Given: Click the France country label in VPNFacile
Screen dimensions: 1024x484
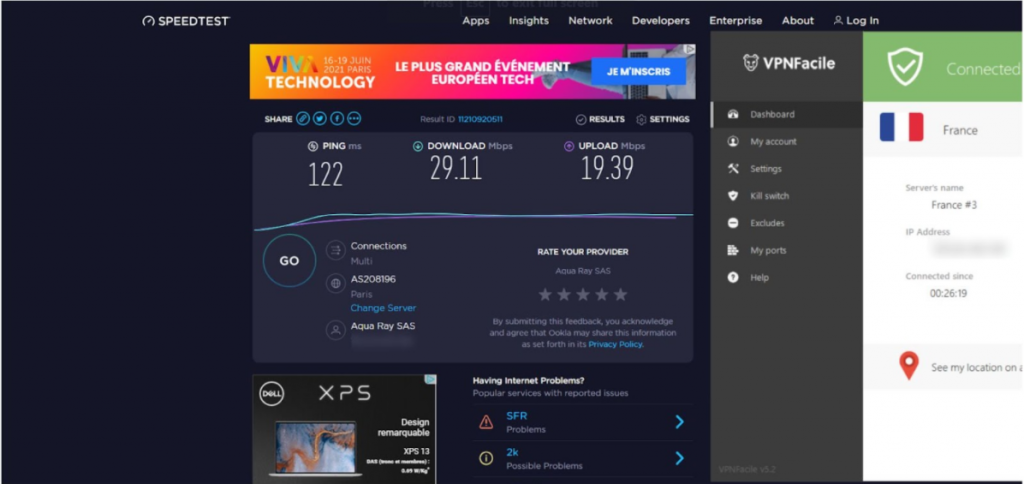Looking at the screenshot, I should 960,131.
